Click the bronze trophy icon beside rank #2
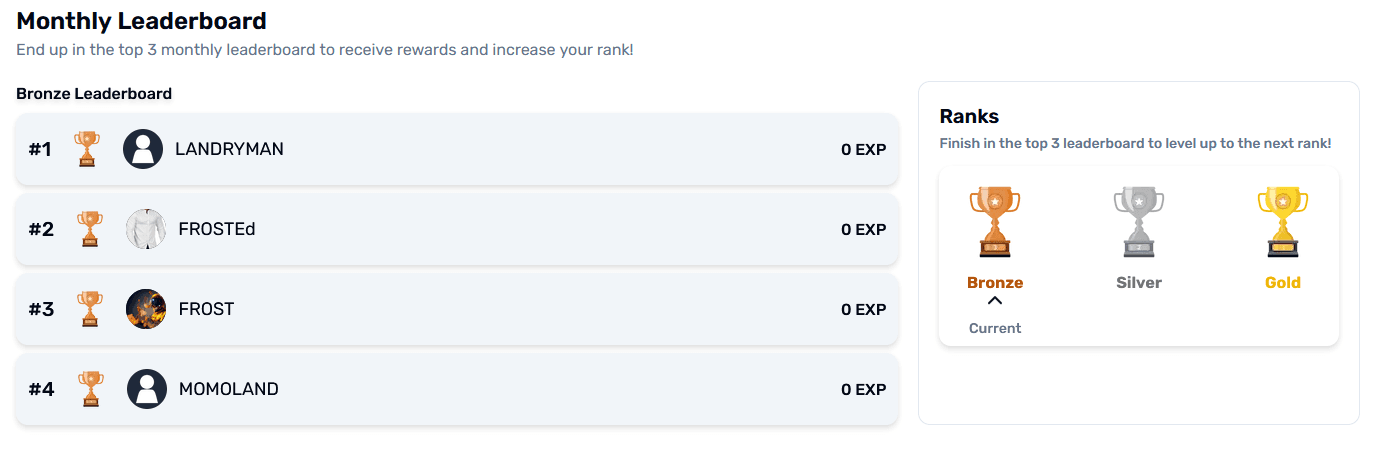Screen dimensions: 1396x452 click(90, 229)
